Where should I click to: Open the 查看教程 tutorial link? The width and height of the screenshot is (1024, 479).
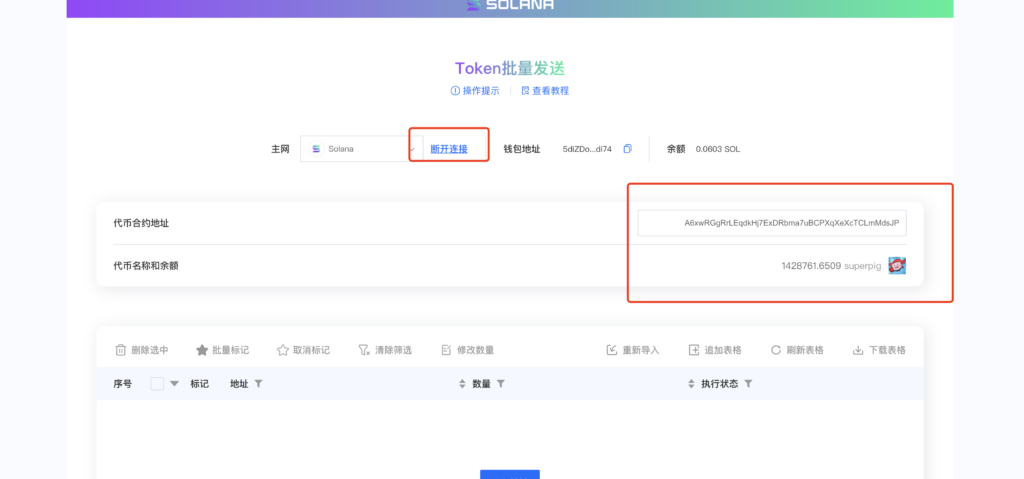(x=545, y=91)
